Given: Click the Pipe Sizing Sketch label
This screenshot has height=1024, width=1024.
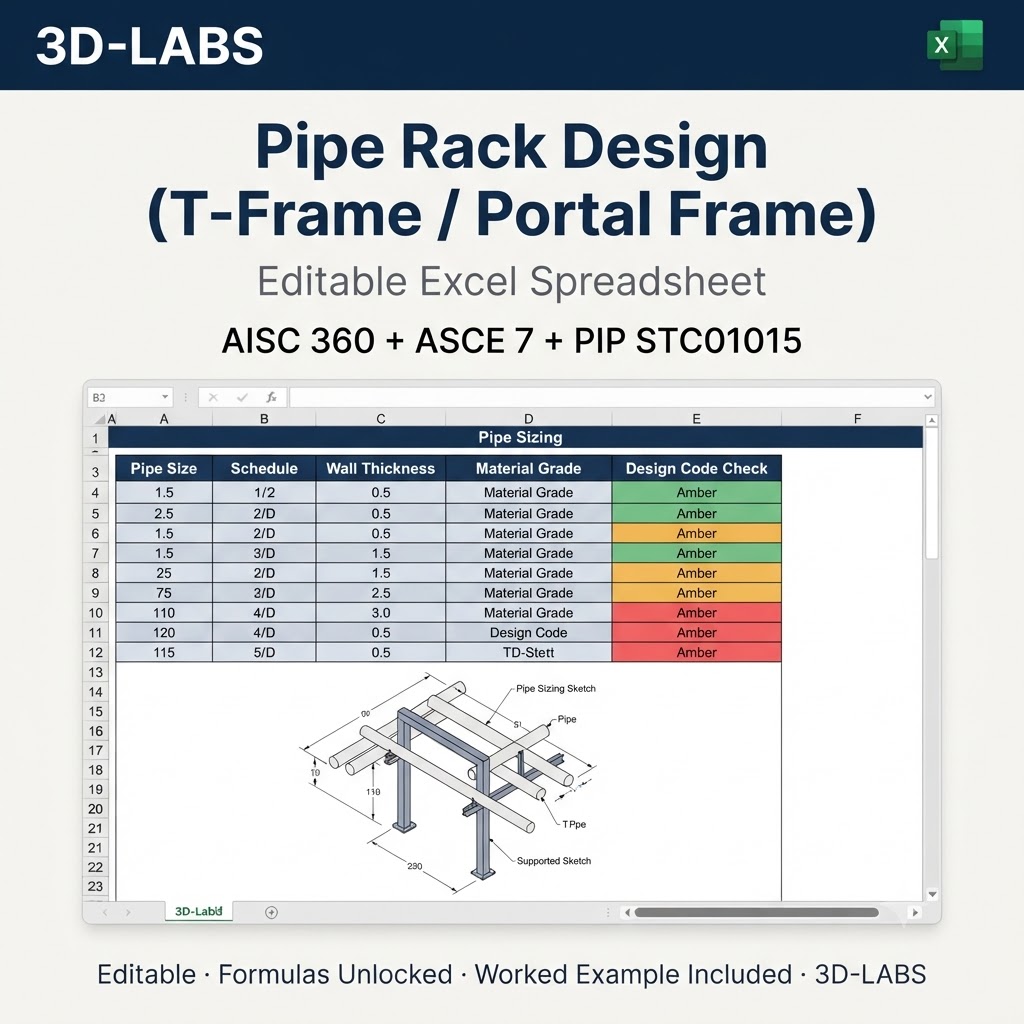Looking at the screenshot, I should click(556, 688).
